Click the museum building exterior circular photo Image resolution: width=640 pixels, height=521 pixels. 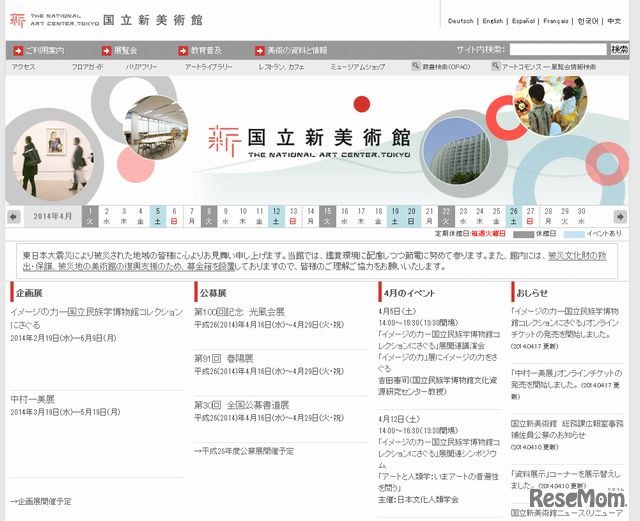456,151
